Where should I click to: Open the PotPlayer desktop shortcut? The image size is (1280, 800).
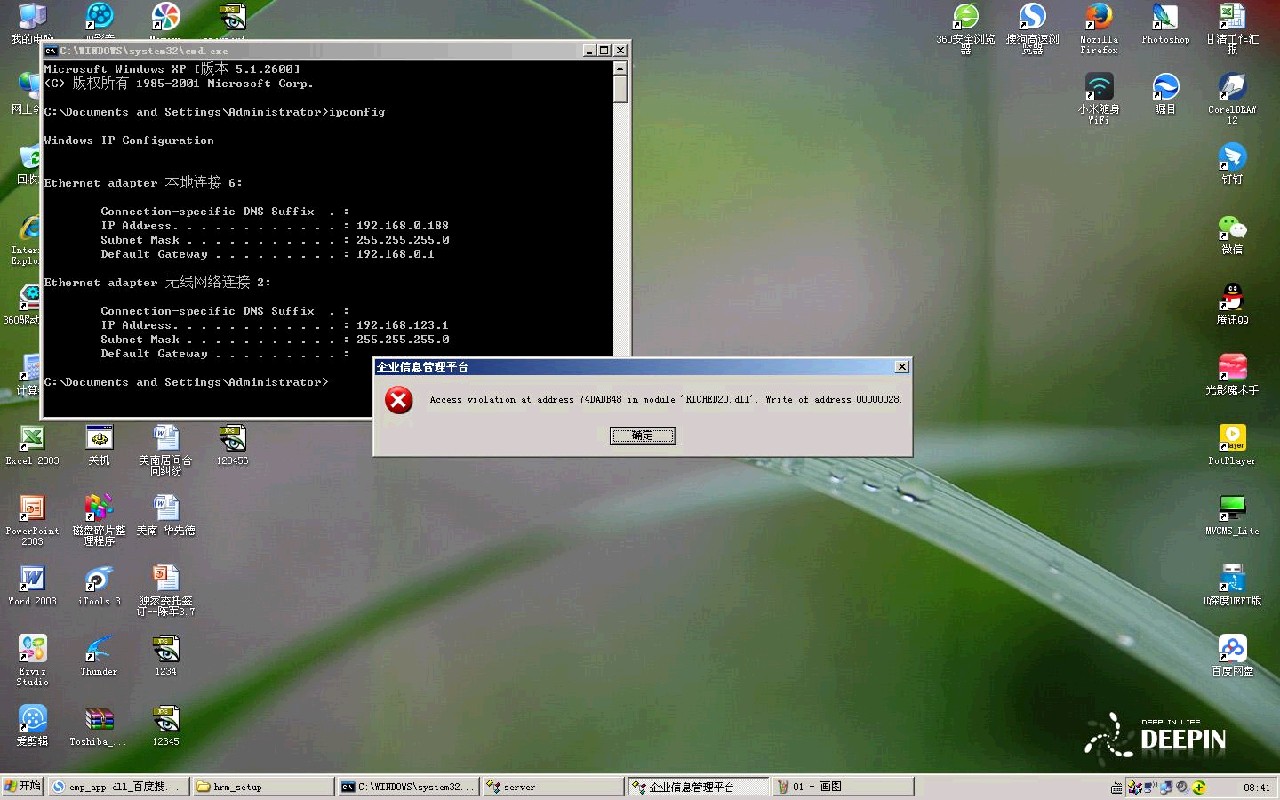[x=1232, y=440]
